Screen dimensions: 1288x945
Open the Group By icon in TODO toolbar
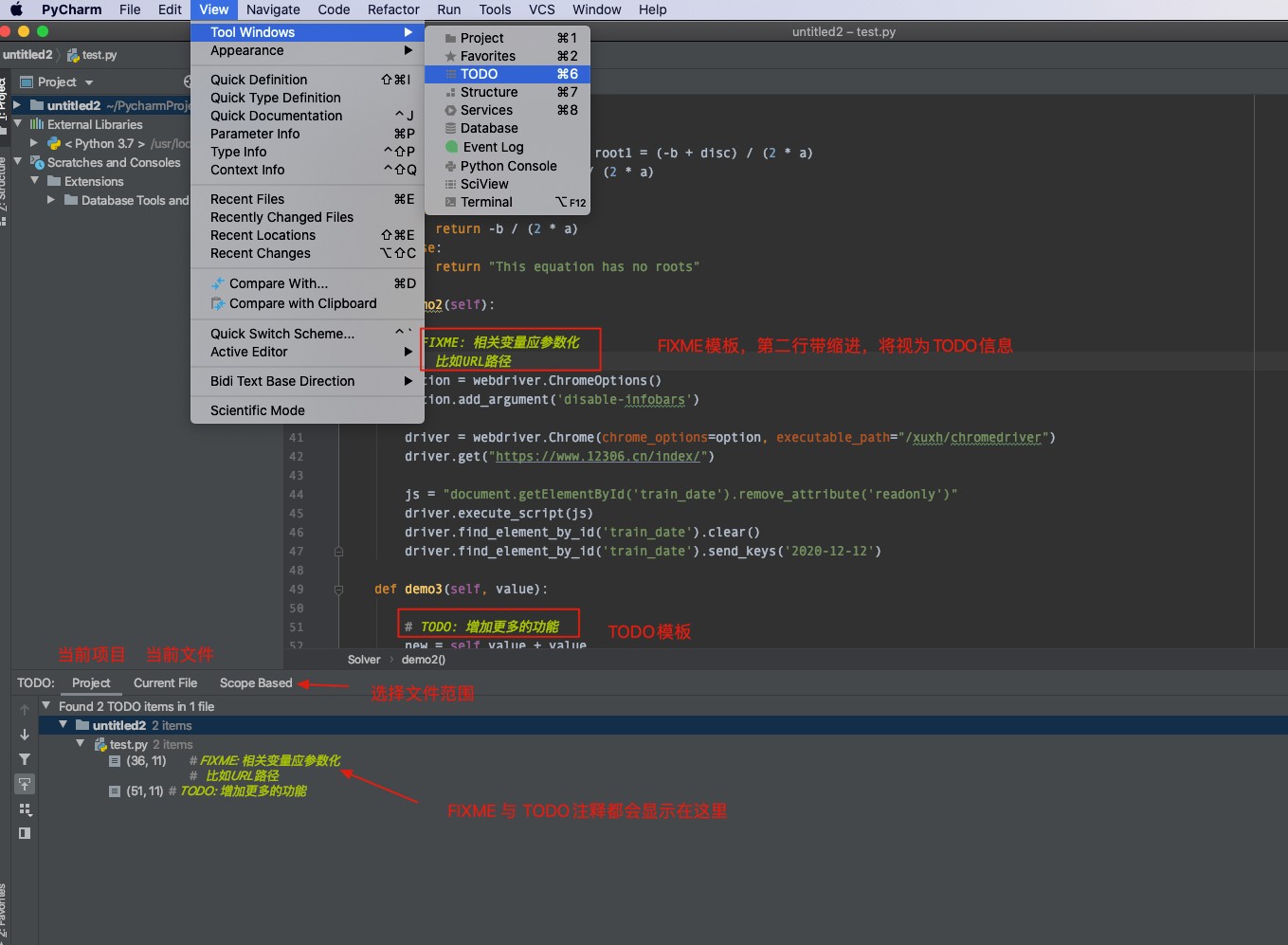click(x=25, y=809)
